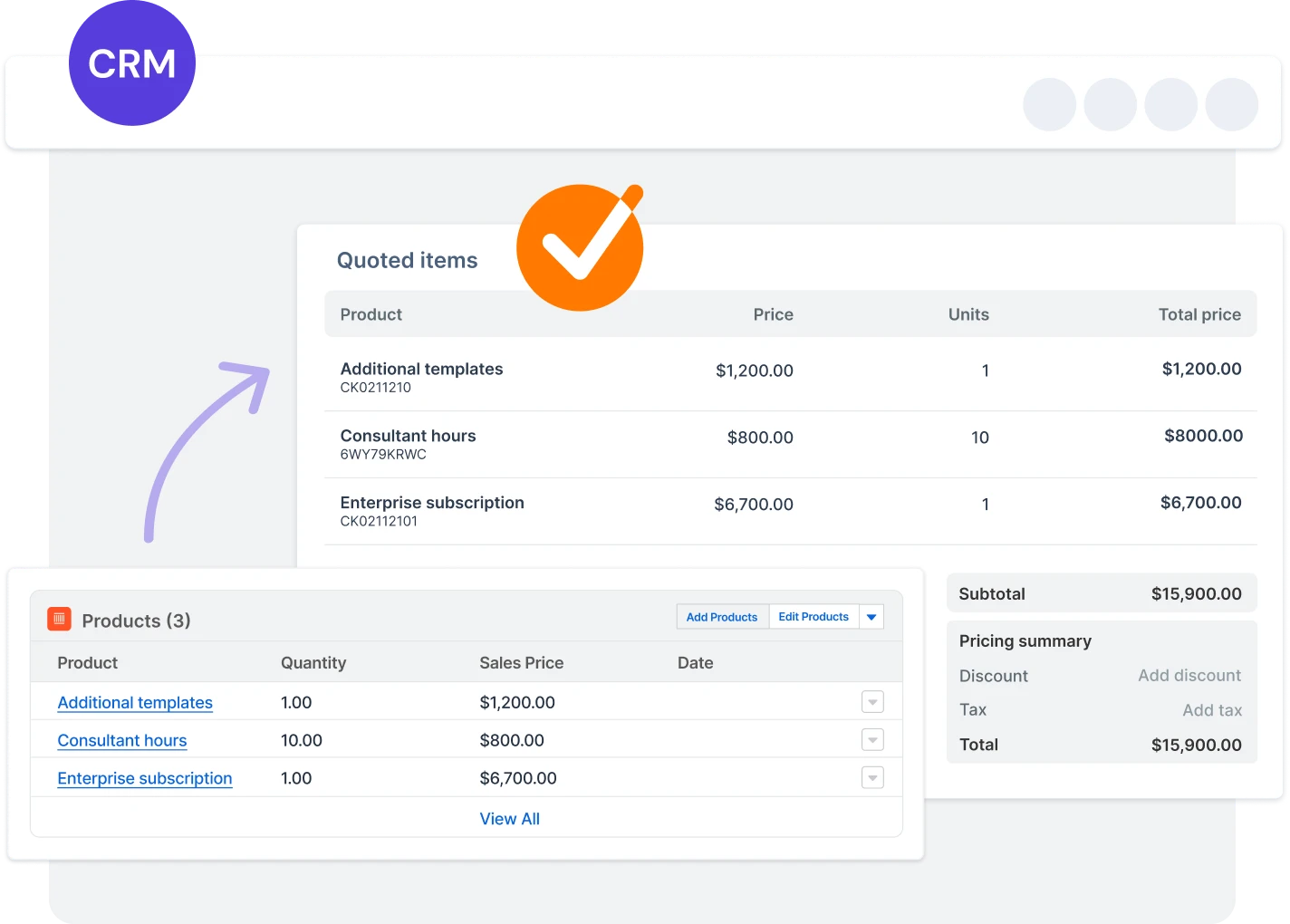Click the Add discount link
The width and height of the screenshot is (1290, 924).
pyautogui.click(x=1189, y=675)
